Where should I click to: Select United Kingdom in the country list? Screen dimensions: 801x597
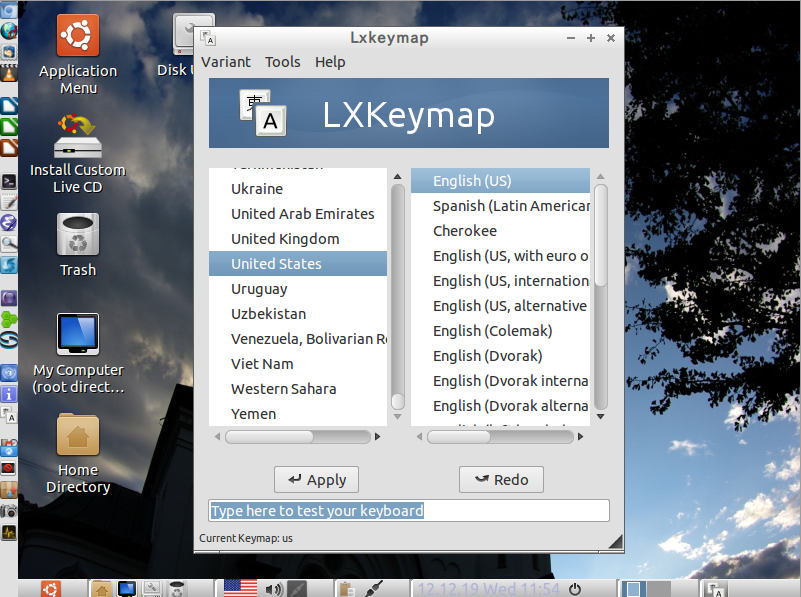pyautogui.click(x=298, y=238)
